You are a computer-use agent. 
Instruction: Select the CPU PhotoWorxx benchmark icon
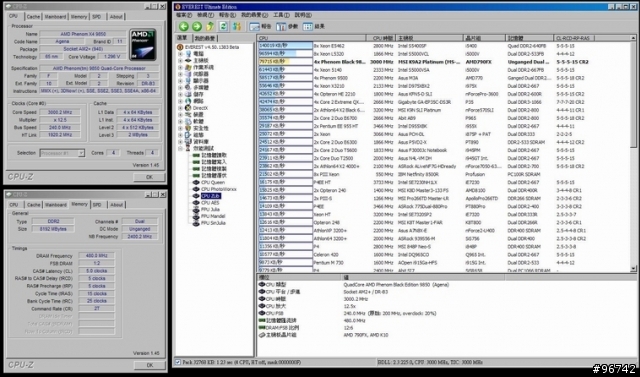(x=196, y=189)
